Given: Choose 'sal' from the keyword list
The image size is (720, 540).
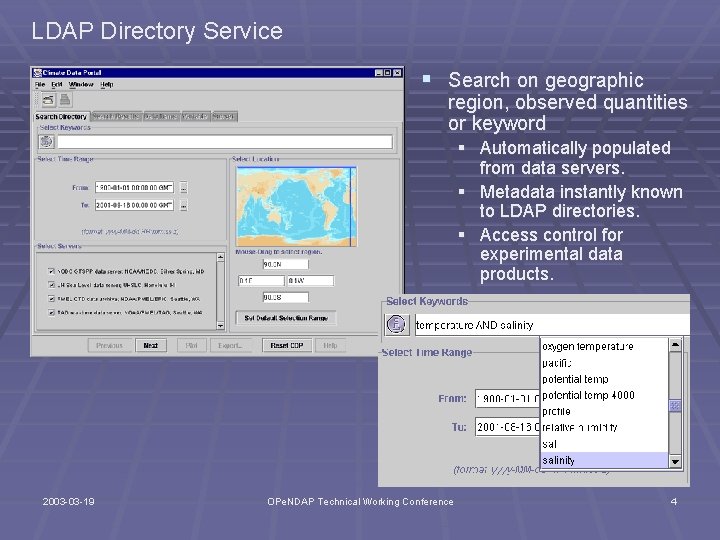Looking at the screenshot, I should [604, 444].
